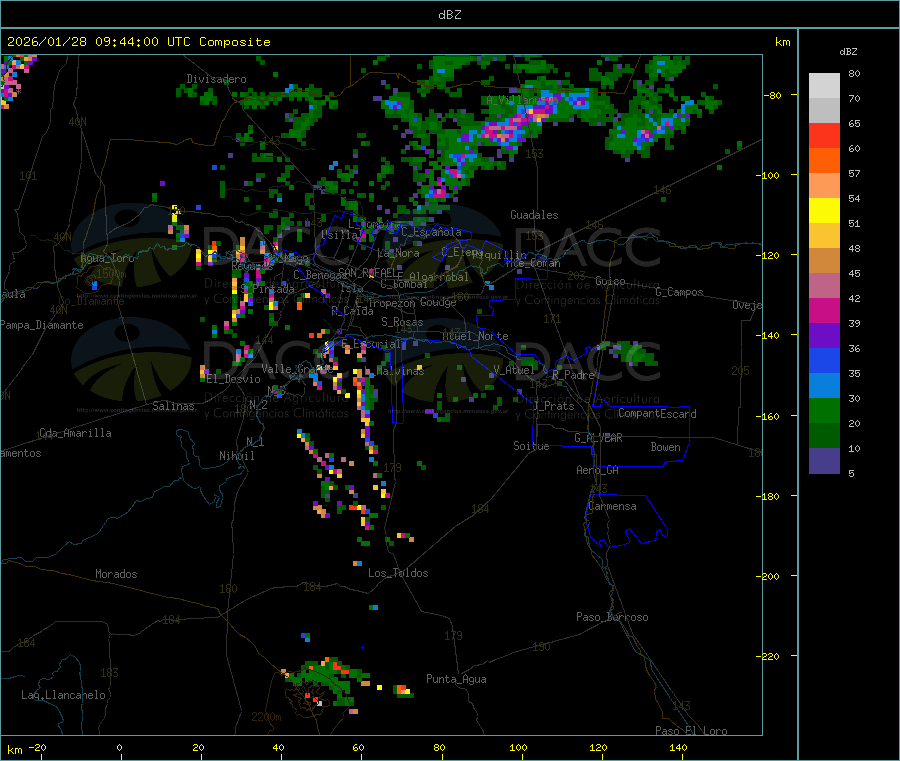Screen dimensions: 900x761
Task: Click the 'C_Española' map label
Action: click(432, 232)
